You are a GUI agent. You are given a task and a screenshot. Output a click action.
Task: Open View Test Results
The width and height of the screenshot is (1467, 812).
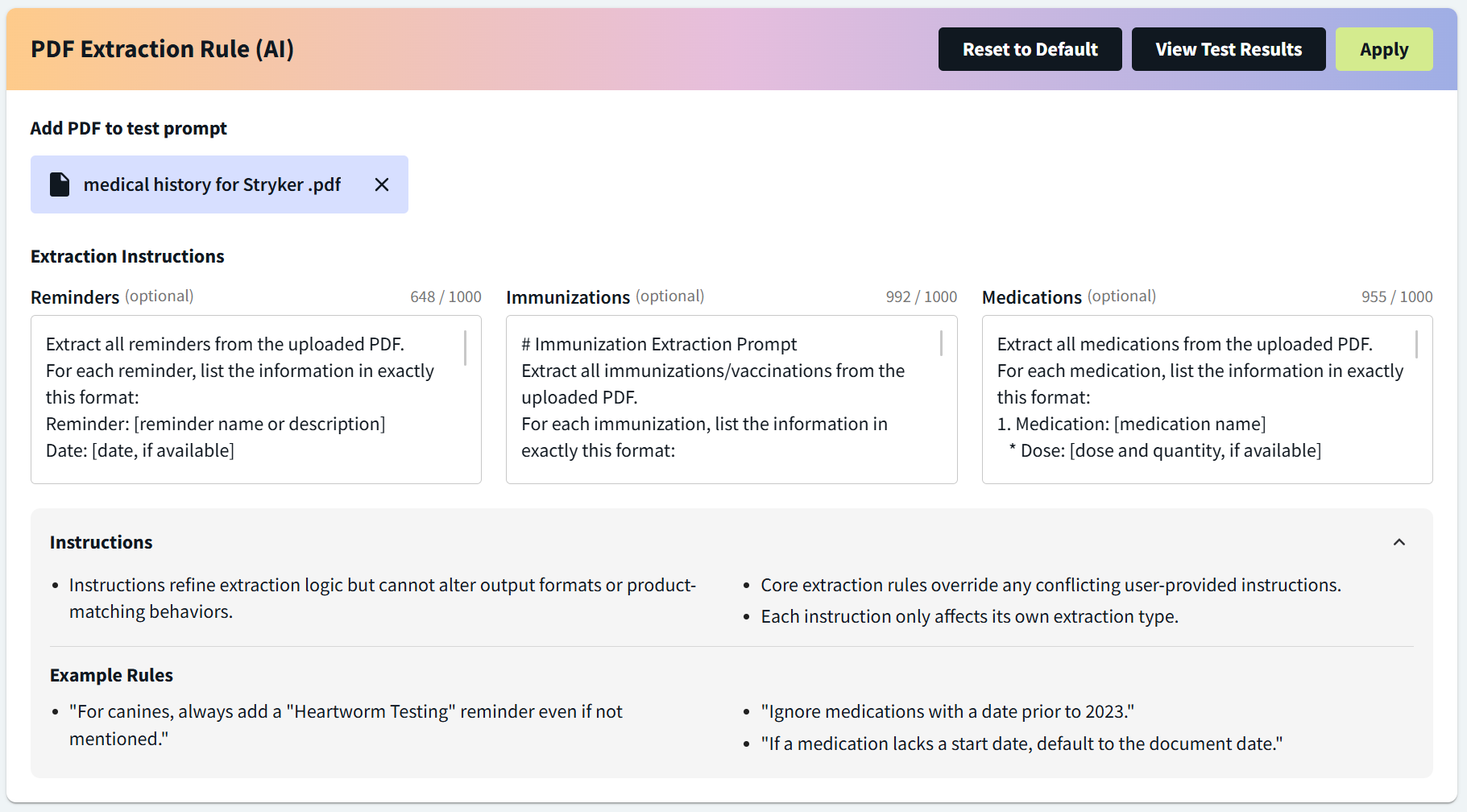1229,49
